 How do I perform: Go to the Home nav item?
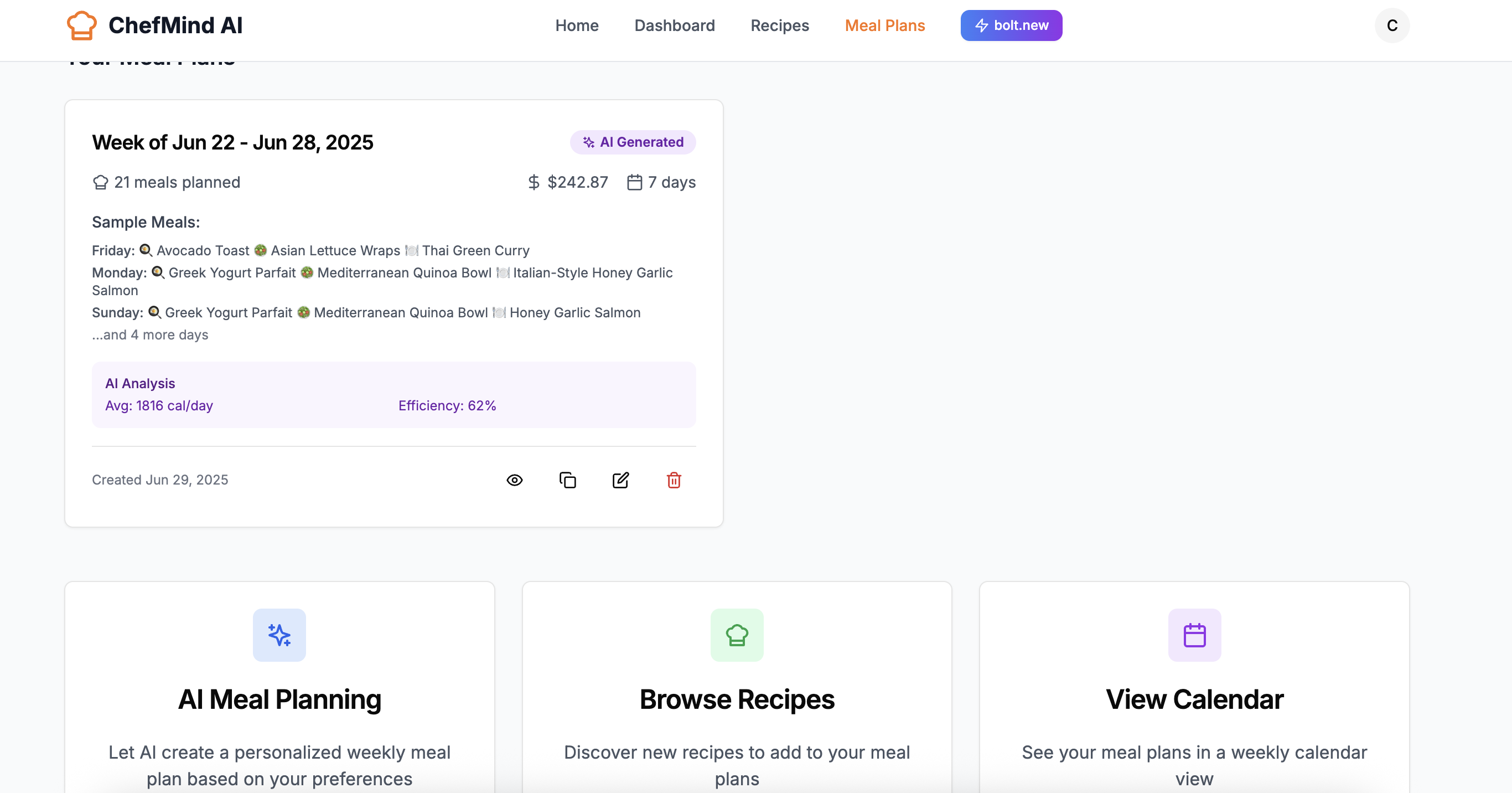click(x=576, y=25)
